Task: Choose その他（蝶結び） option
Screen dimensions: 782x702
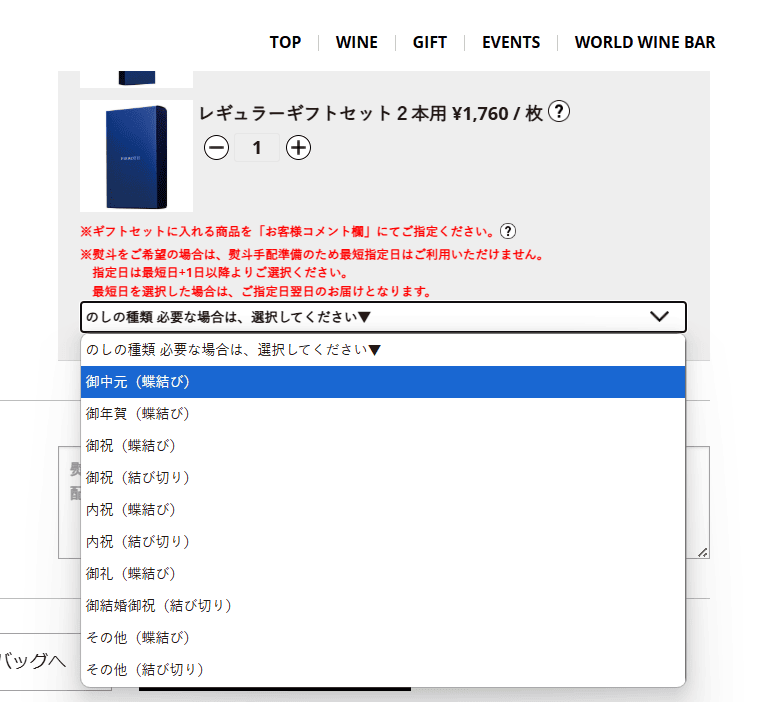Action: click(383, 638)
